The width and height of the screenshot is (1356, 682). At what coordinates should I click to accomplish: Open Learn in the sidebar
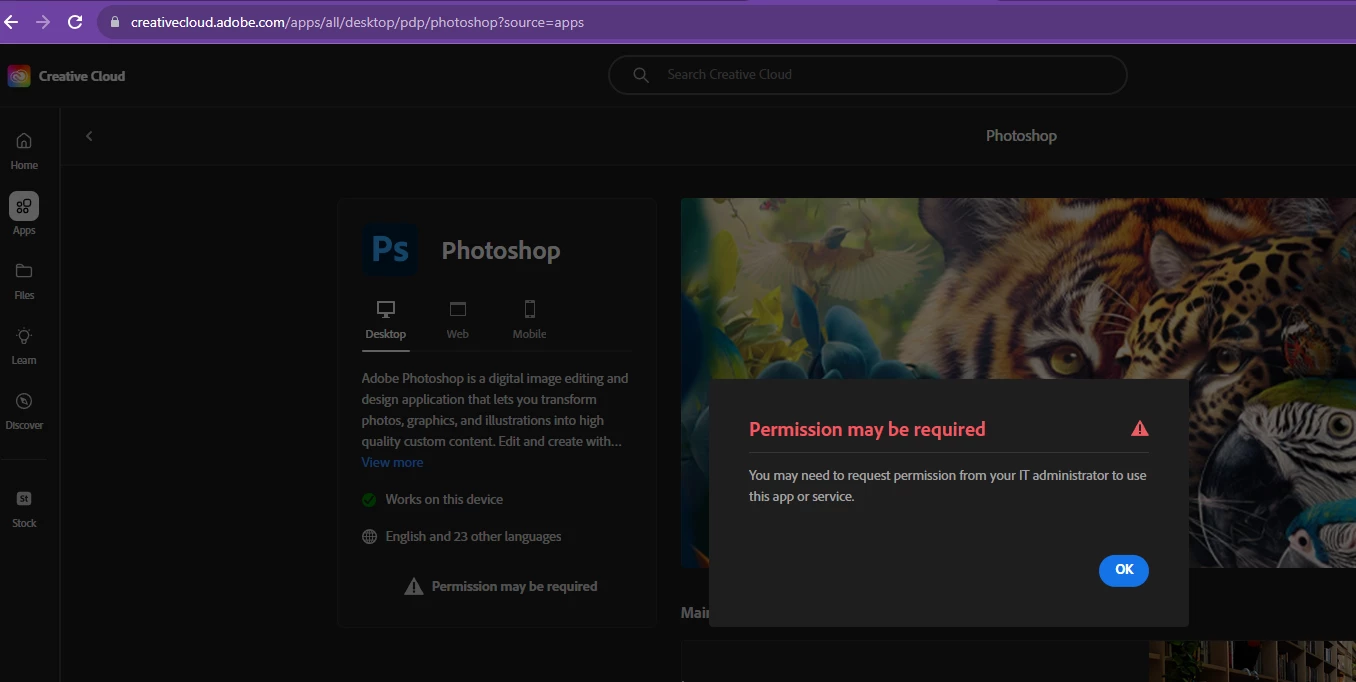(x=24, y=346)
